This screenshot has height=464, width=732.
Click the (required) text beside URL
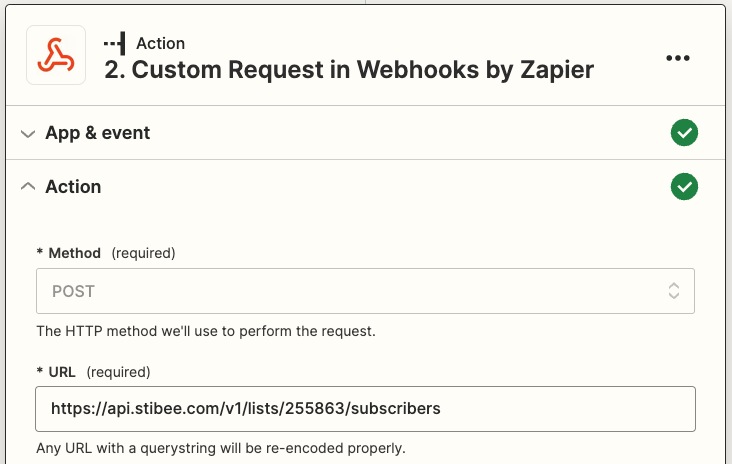(x=118, y=372)
